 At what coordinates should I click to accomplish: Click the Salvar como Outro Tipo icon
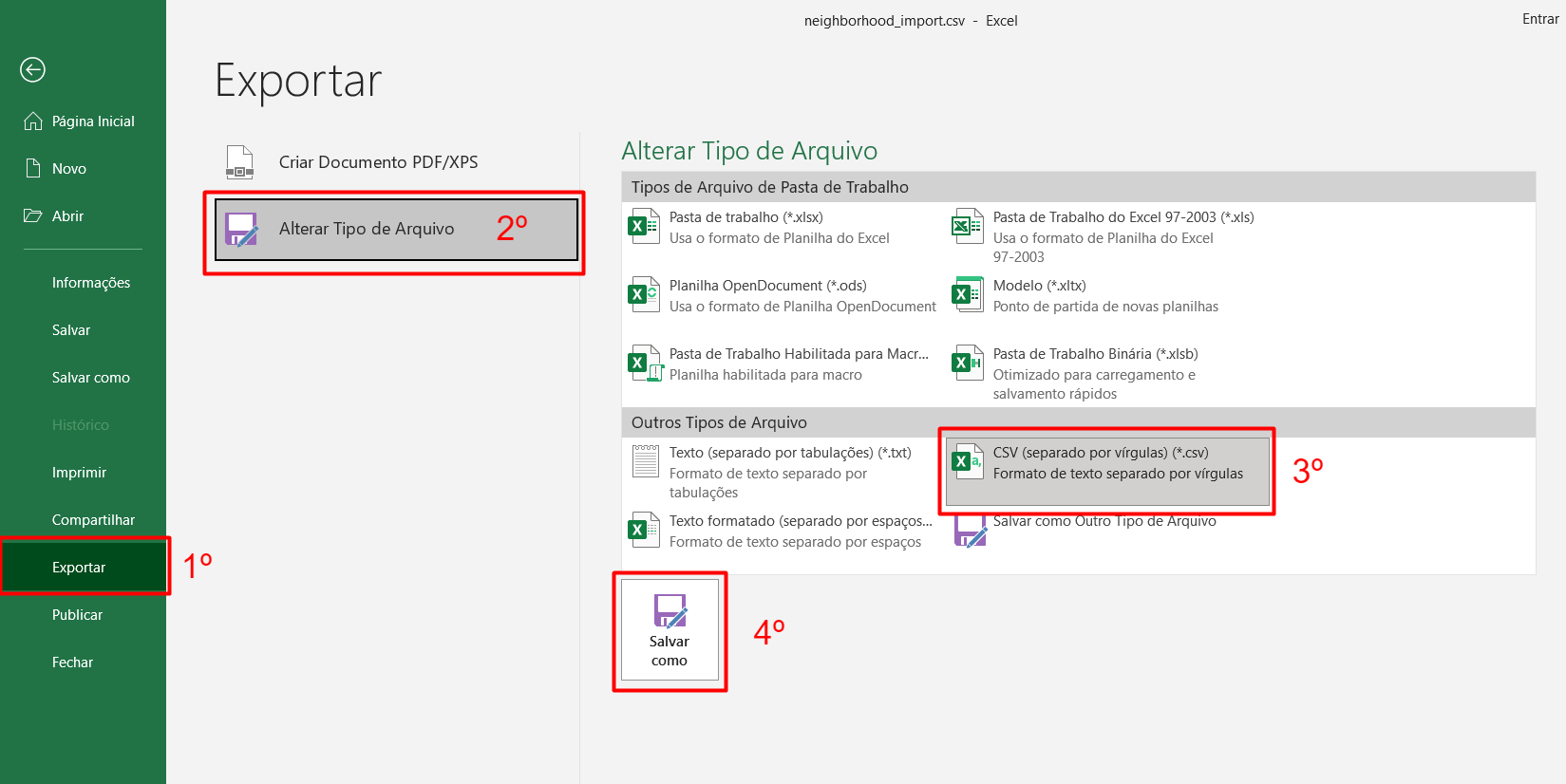[x=971, y=532]
